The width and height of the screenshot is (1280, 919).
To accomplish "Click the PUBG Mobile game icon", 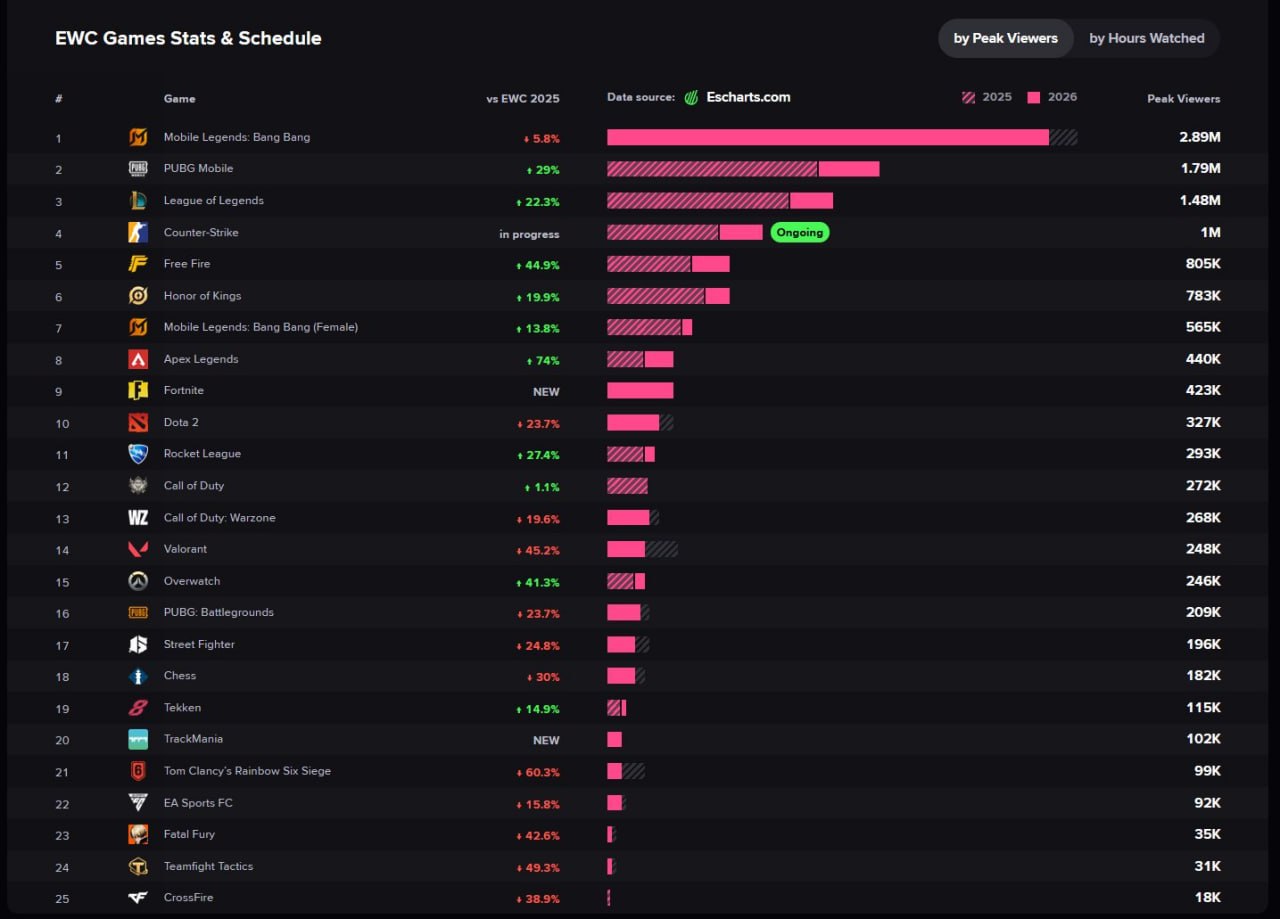I will 138,169.
